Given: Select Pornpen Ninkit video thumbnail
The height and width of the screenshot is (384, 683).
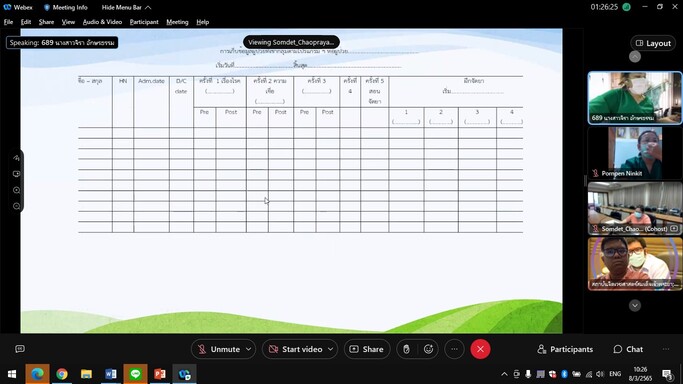Looking at the screenshot, I should point(635,153).
